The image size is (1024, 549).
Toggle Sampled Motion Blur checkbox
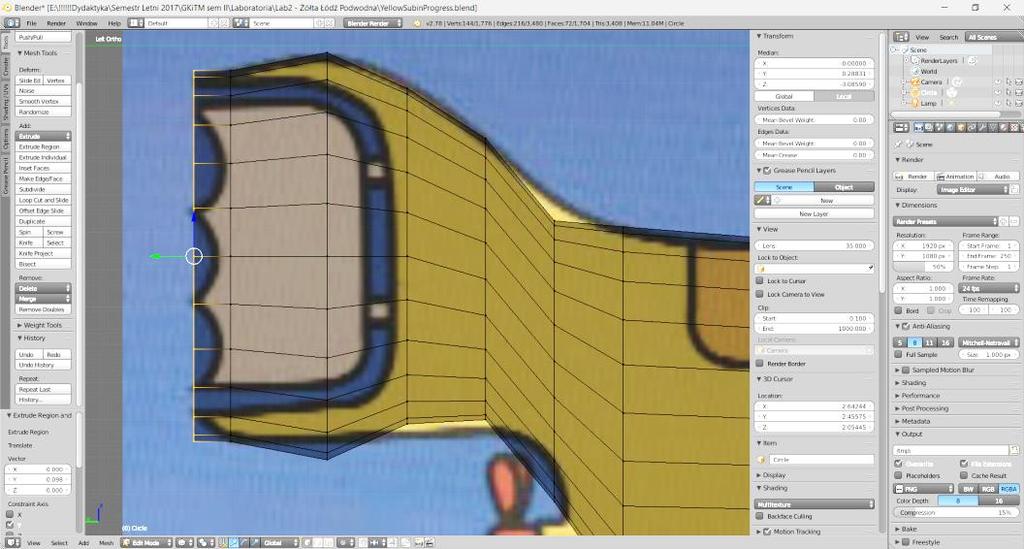[906, 370]
